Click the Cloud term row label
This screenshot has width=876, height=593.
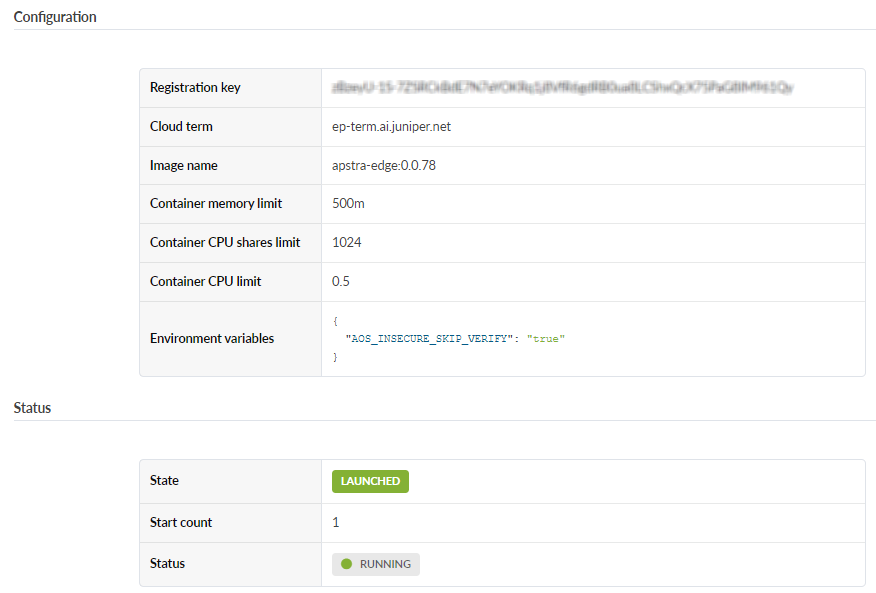point(181,127)
